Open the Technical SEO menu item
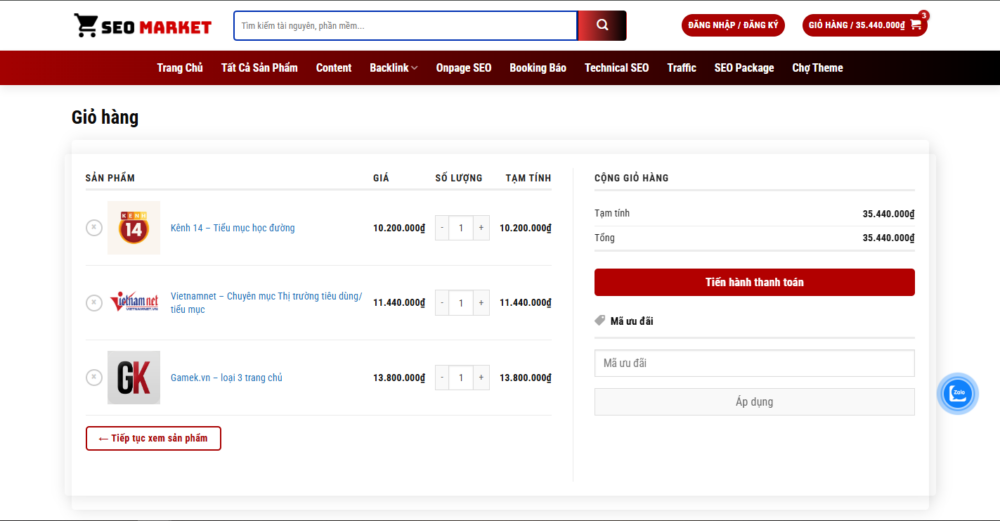 (616, 68)
